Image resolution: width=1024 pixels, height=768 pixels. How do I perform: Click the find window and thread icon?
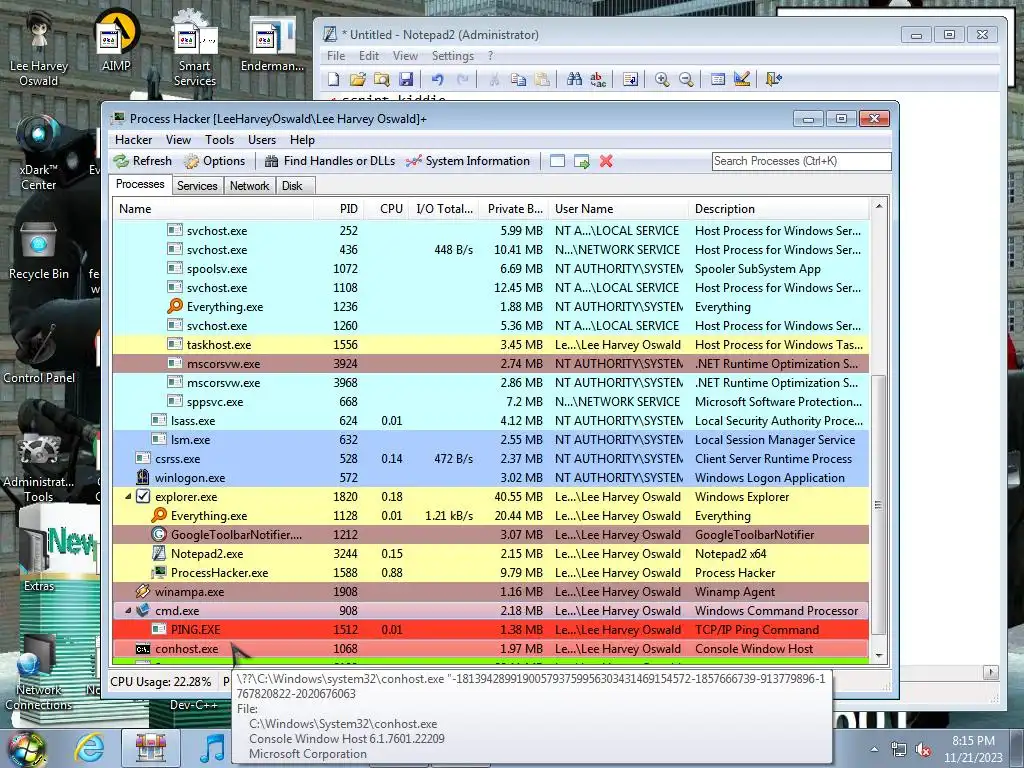(581, 161)
